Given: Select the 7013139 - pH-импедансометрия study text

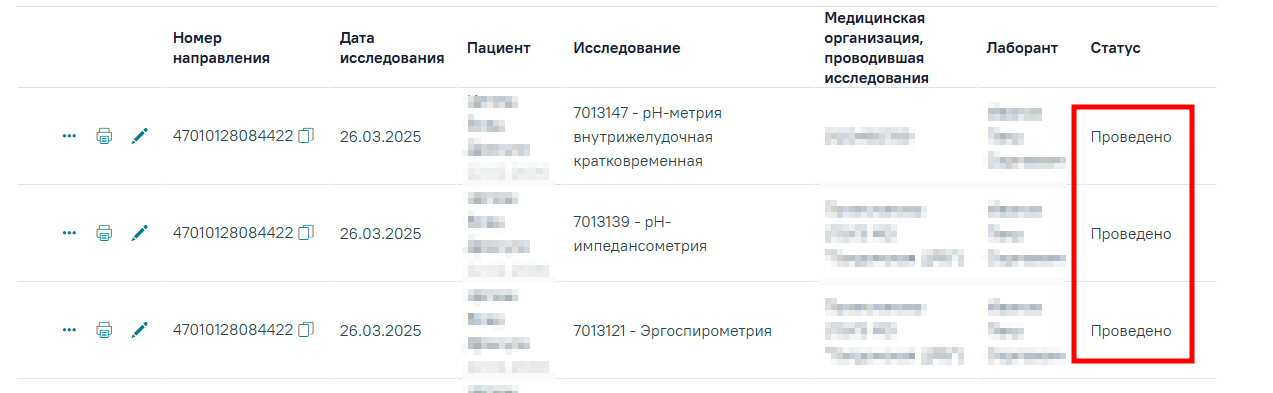Looking at the screenshot, I should [641, 233].
